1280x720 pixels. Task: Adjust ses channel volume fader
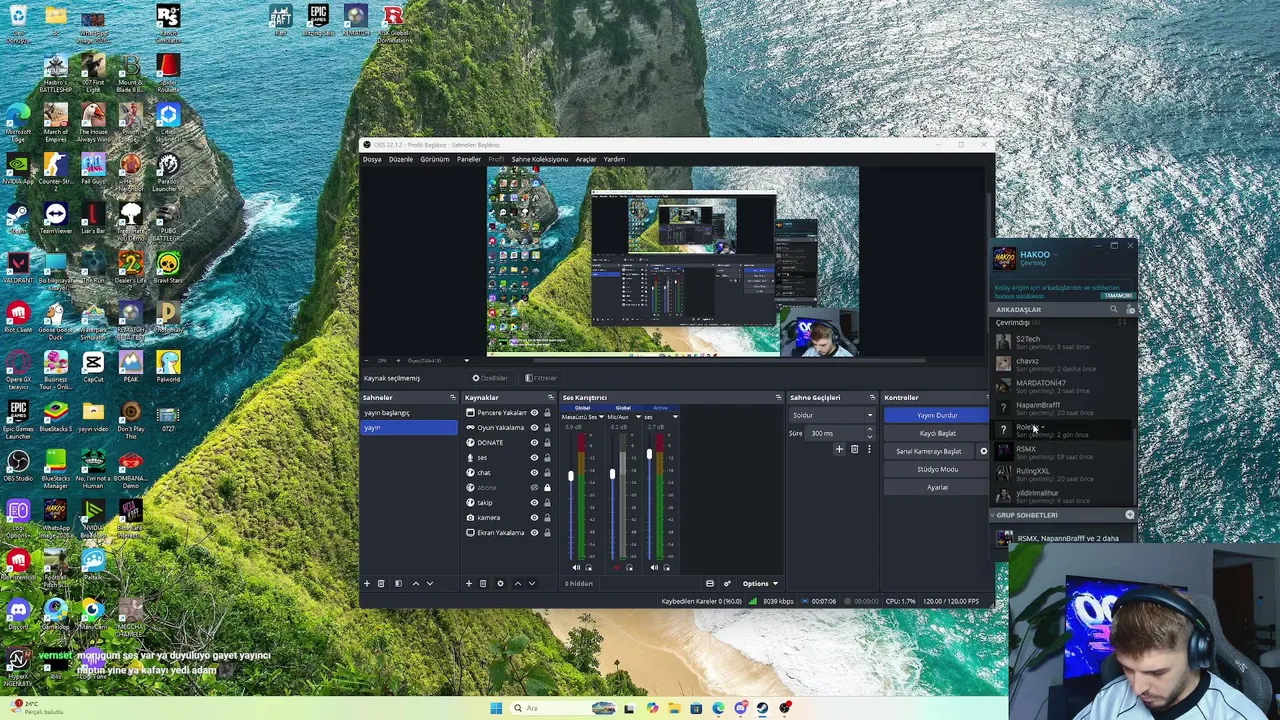649,455
